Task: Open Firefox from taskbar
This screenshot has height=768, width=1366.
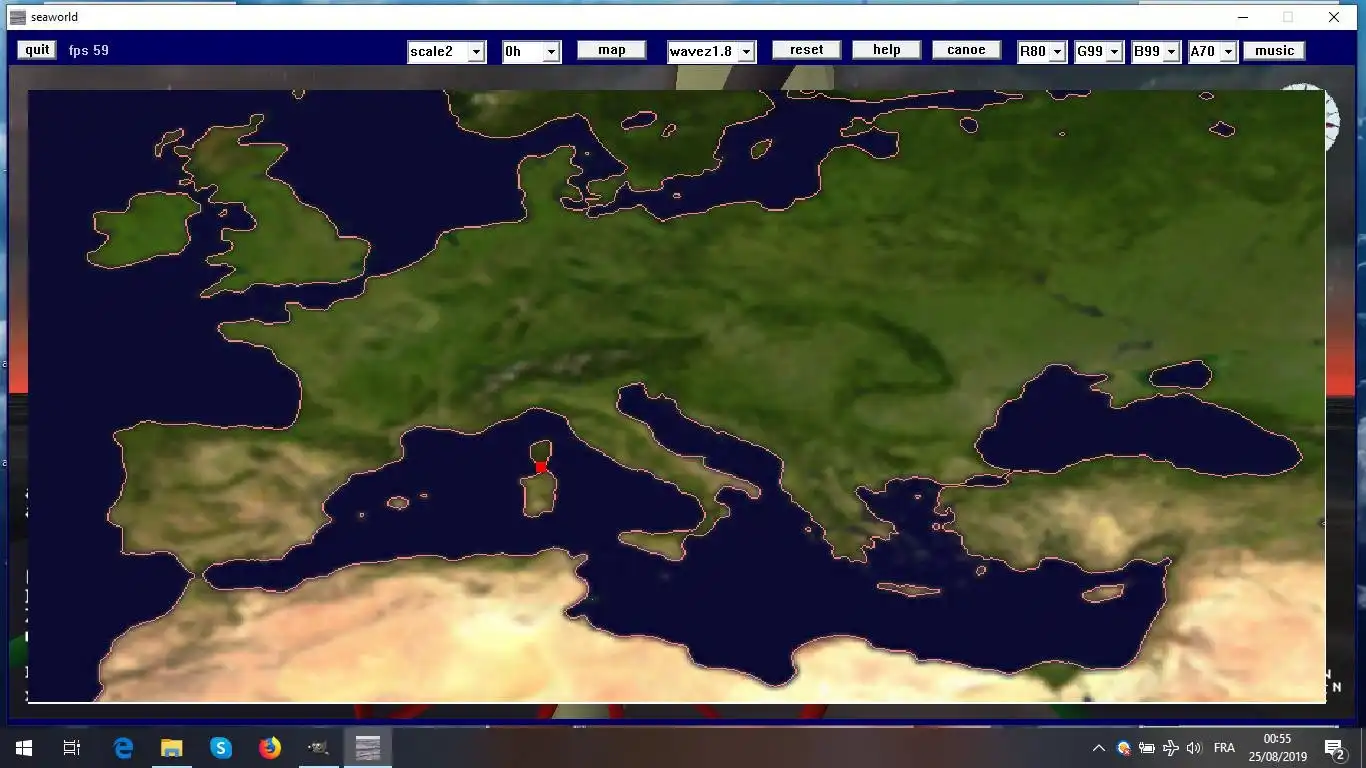Action: click(x=270, y=747)
